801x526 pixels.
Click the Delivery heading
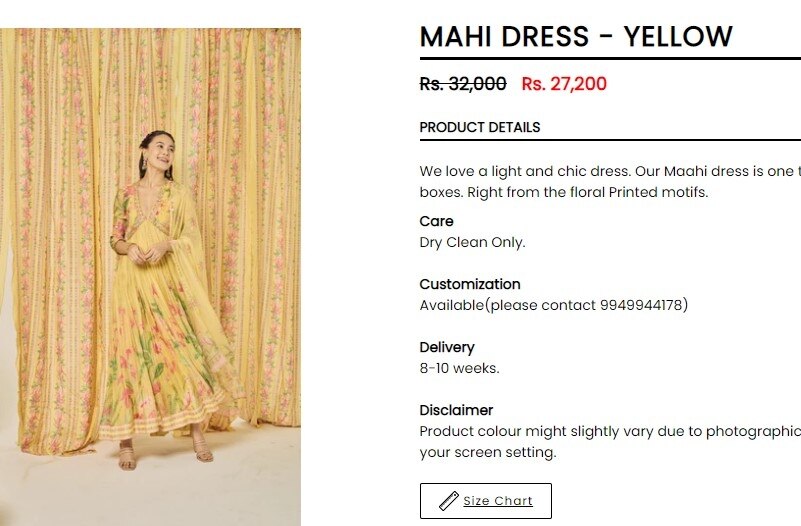pyautogui.click(x=447, y=347)
